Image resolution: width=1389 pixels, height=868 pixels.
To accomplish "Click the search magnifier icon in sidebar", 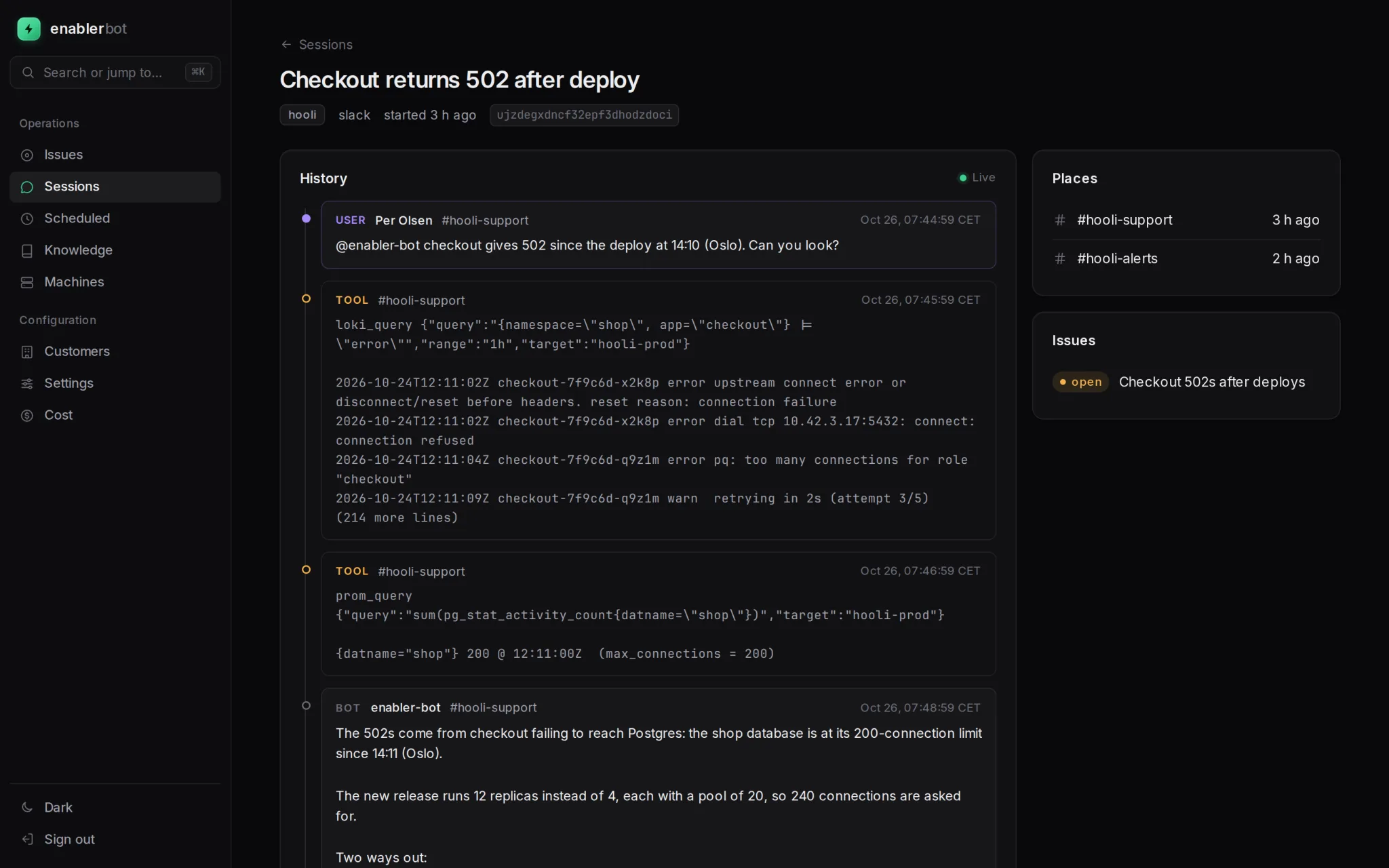I will (x=28, y=73).
